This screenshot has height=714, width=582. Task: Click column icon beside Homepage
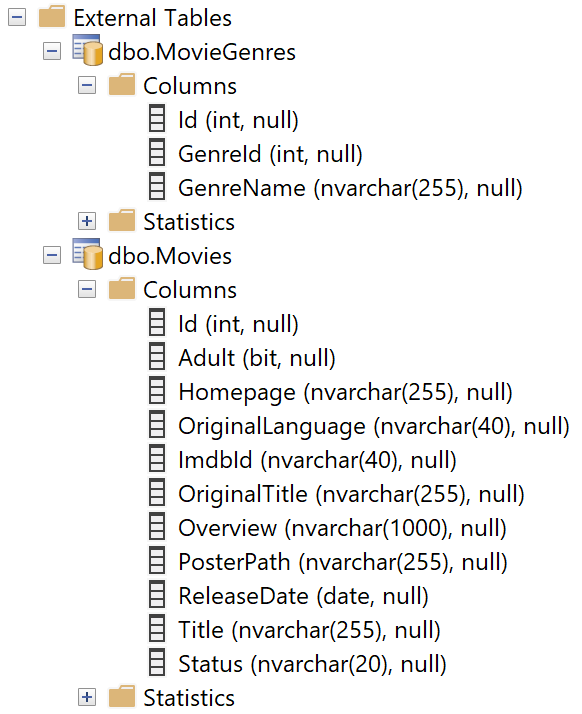coord(157,391)
